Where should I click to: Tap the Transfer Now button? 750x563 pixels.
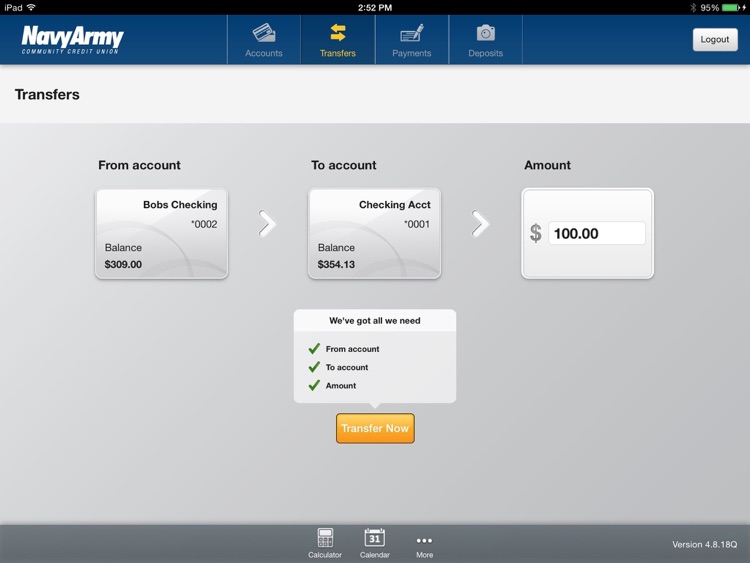[375, 428]
